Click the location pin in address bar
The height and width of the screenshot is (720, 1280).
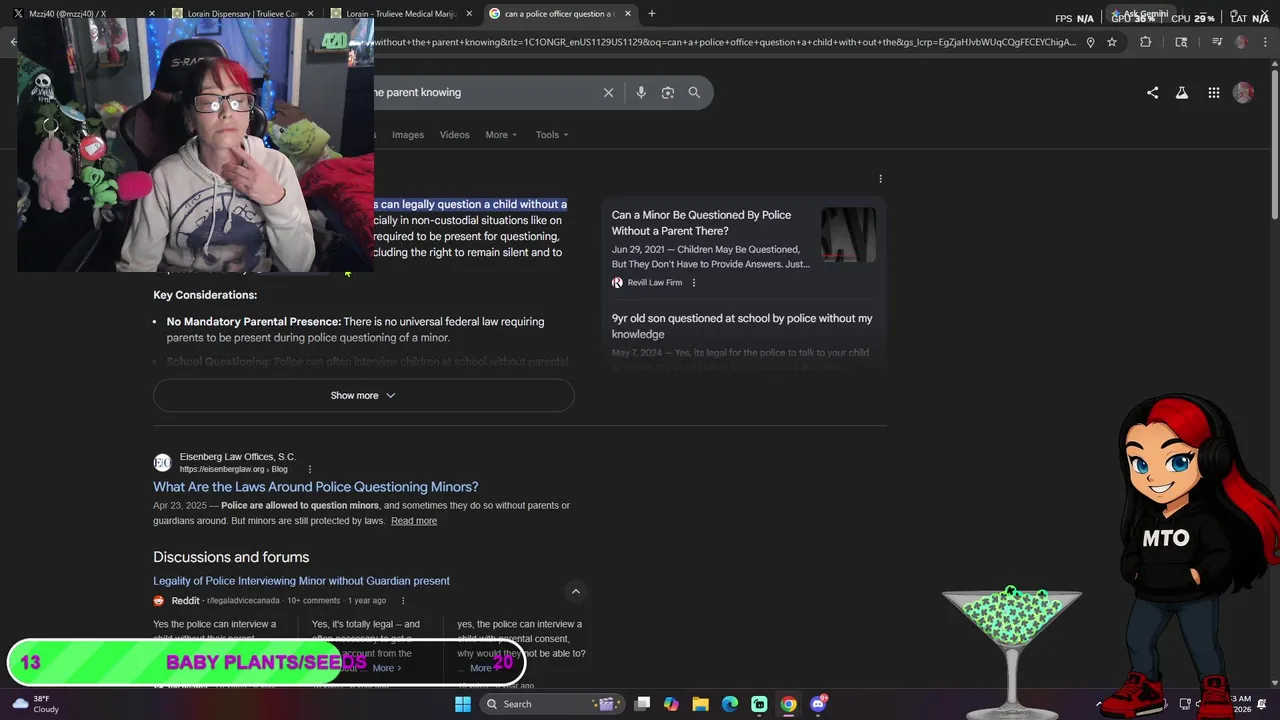(1090, 42)
